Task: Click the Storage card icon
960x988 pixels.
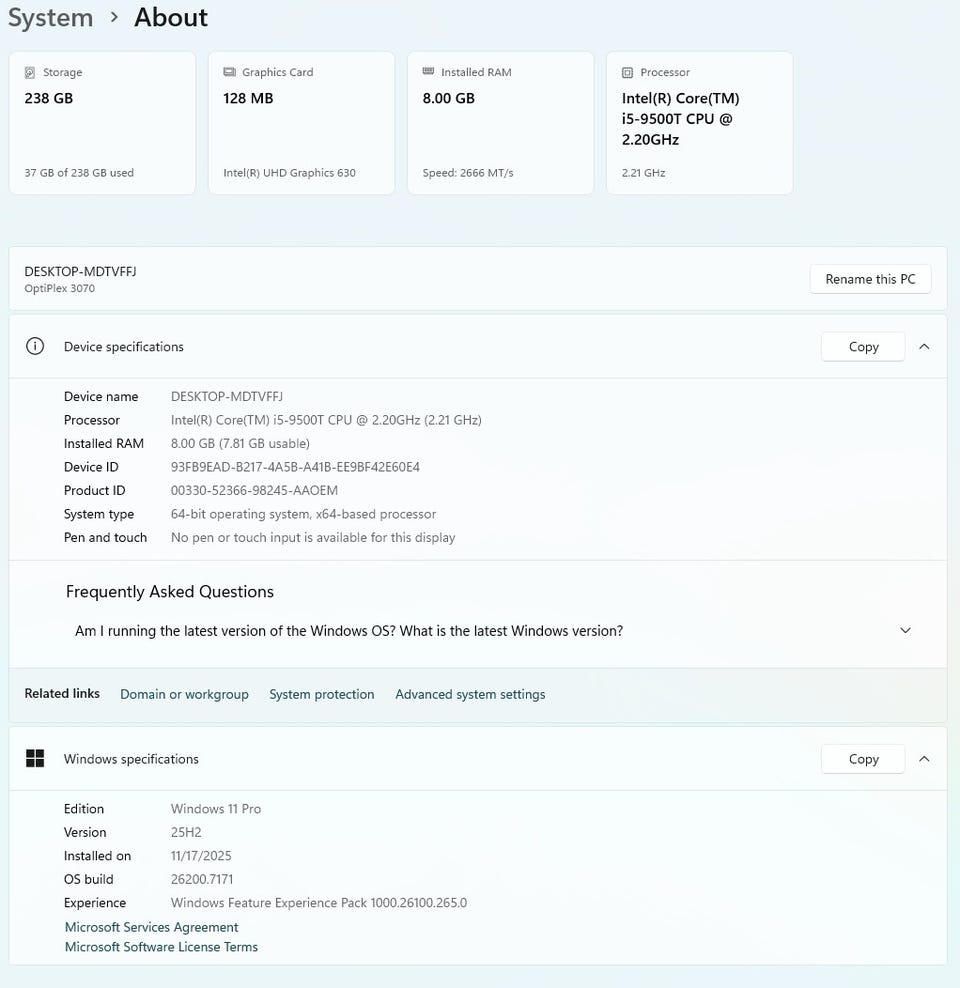Action: (x=30, y=73)
